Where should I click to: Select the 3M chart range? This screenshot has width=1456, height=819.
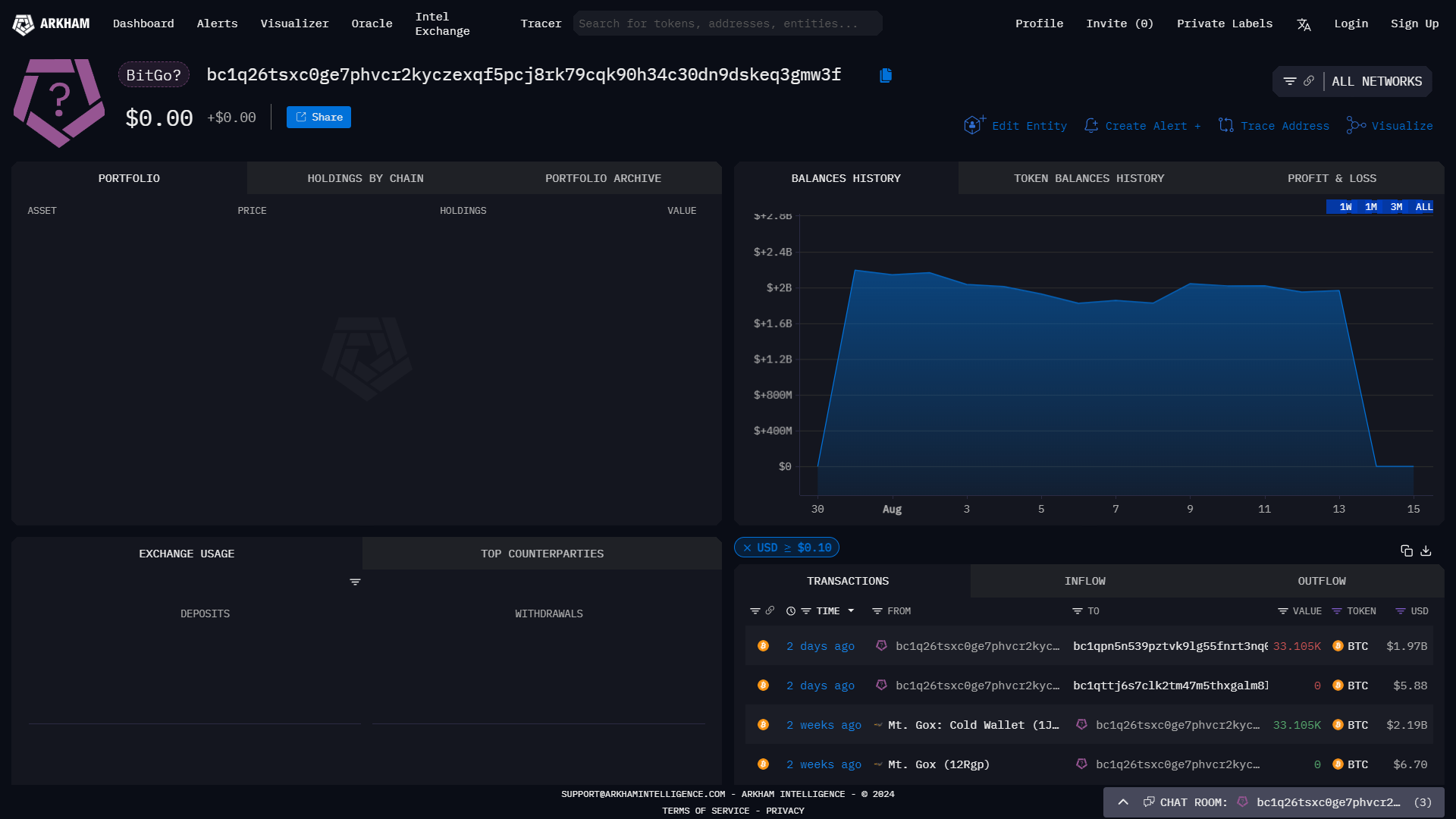click(x=1396, y=207)
